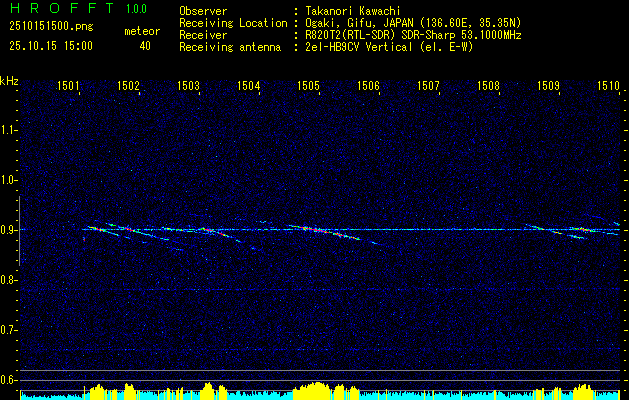This screenshot has height=400, width=629.
Task: Click the 1509 time axis marker
Action: click(548, 85)
